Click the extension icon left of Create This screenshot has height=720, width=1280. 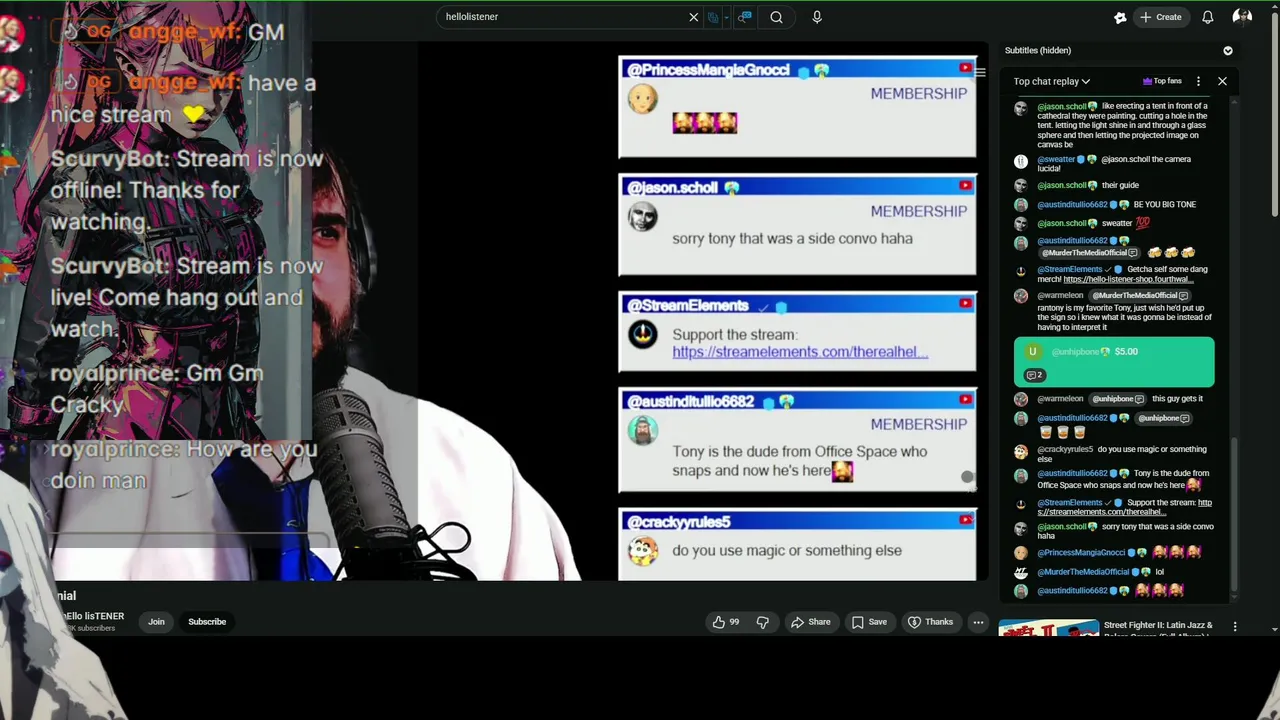coord(1120,17)
